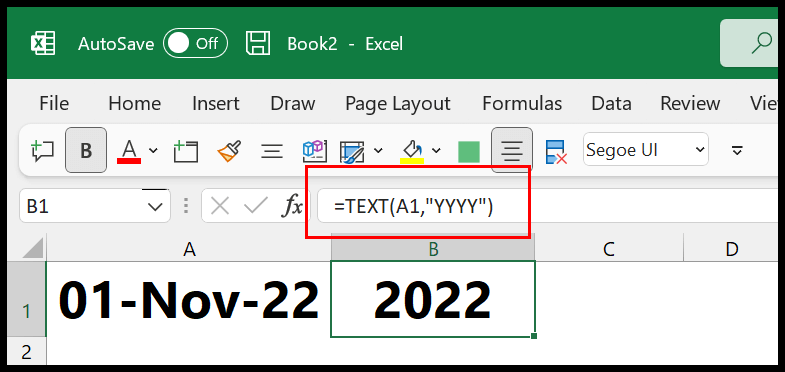This screenshot has height=372, width=785.
Task: Click the insert note icon
Action: [x=186, y=151]
